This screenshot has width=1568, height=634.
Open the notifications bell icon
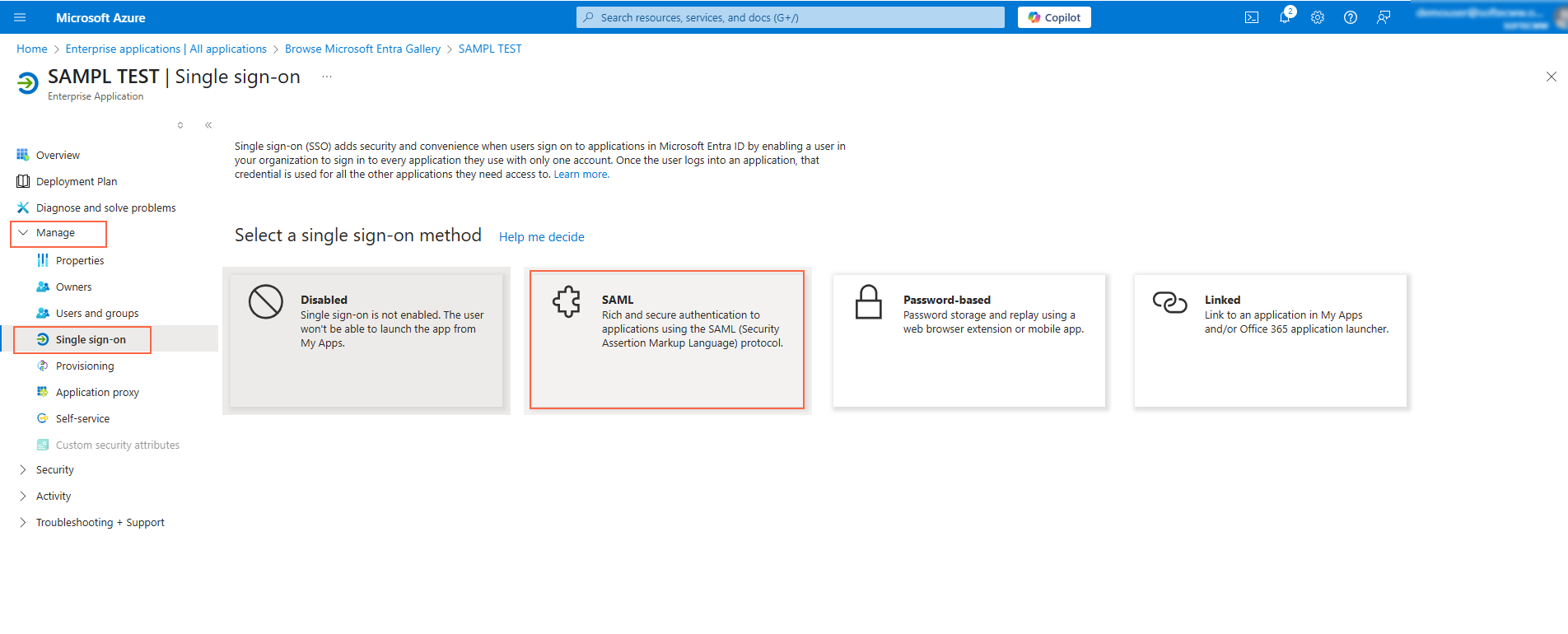click(1285, 17)
